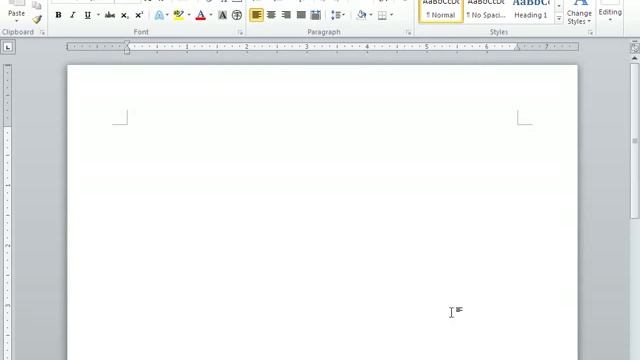640x360 pixels.
Task: Select the Heading 1 style
Action: [531, 11]
